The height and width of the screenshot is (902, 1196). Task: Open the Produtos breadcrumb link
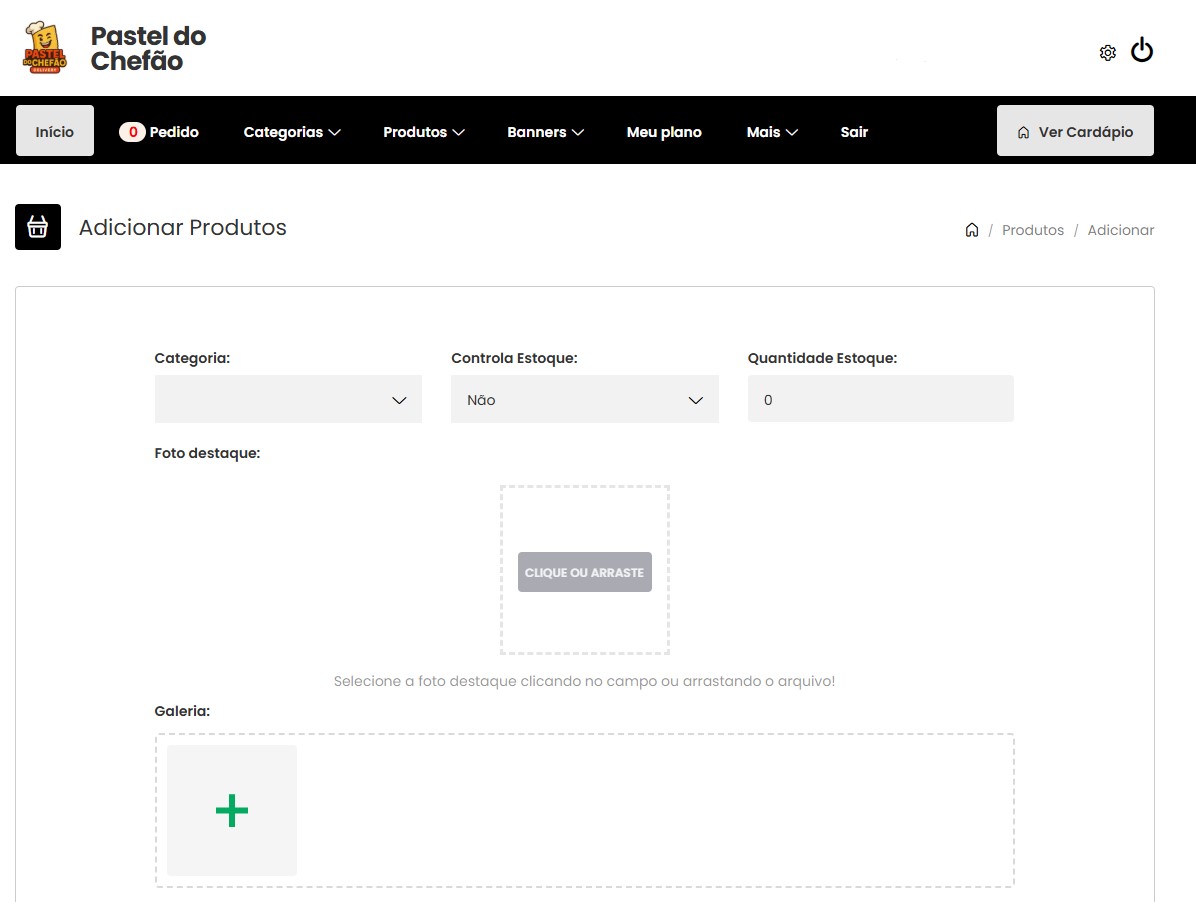1032,229
